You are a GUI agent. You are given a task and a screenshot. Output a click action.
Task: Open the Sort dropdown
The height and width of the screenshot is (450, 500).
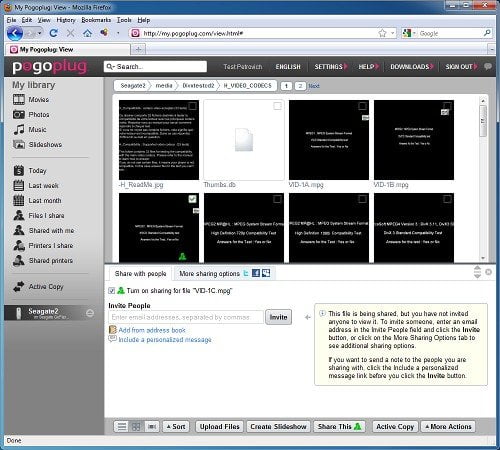175,427
